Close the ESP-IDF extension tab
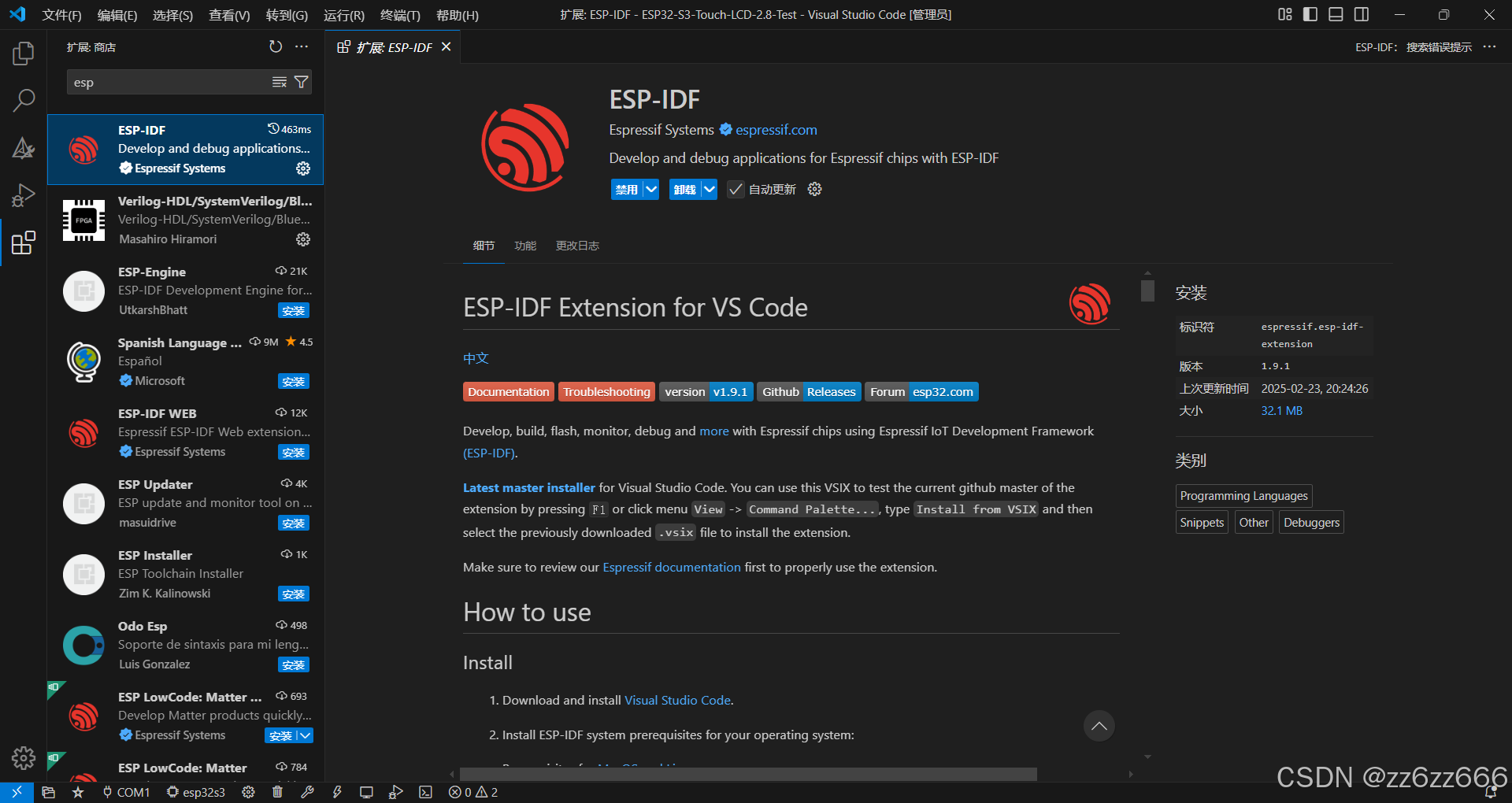Screen dimensions: 1512x803 click(446, 47)
